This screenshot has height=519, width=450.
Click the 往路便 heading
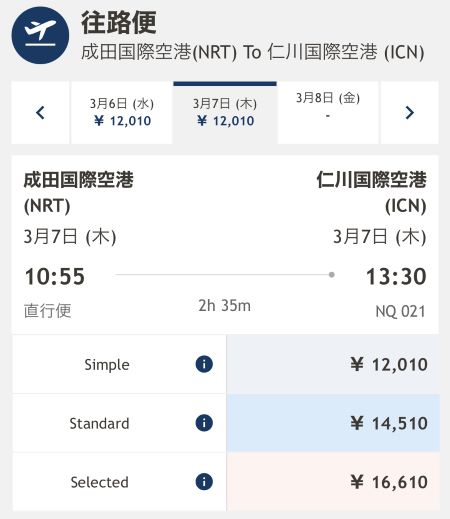[x=119, y=22]
